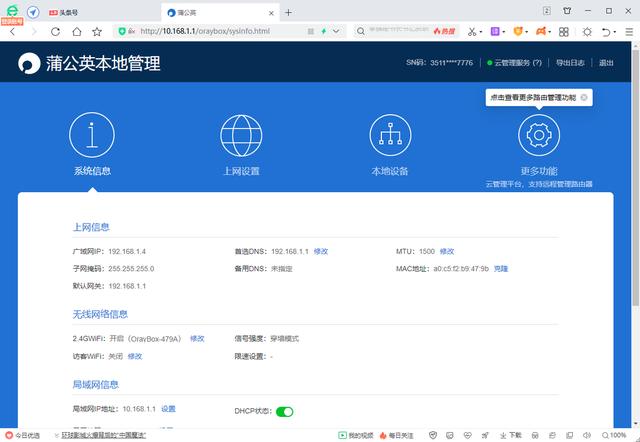640x442 pixels.
Task: Open 更多功能 gear icon
Action: click(x=539, y=135)
